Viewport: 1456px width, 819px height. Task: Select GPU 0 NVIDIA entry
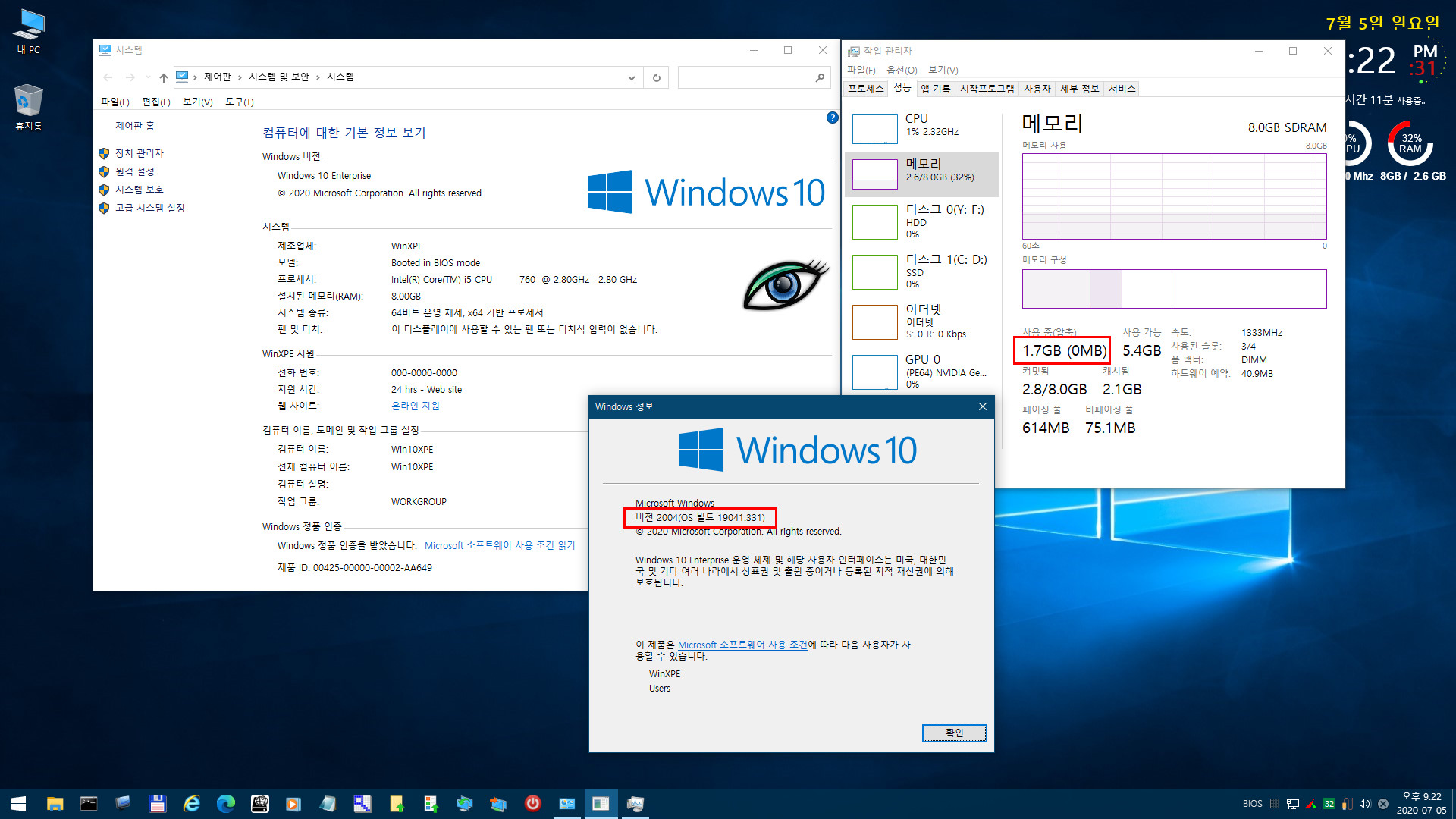[x=922, y=371]
